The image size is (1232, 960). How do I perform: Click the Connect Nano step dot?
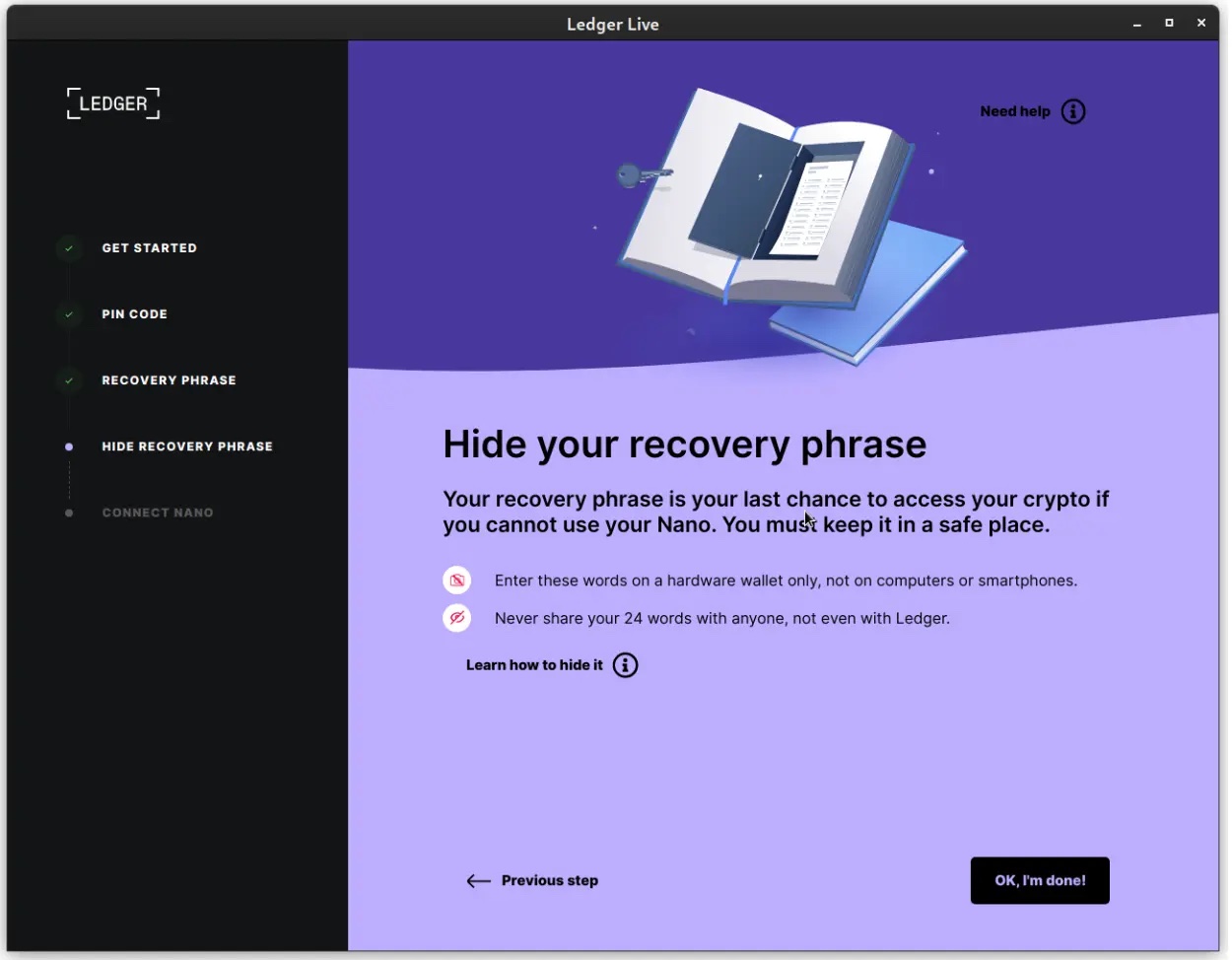(x=69, y=513)
